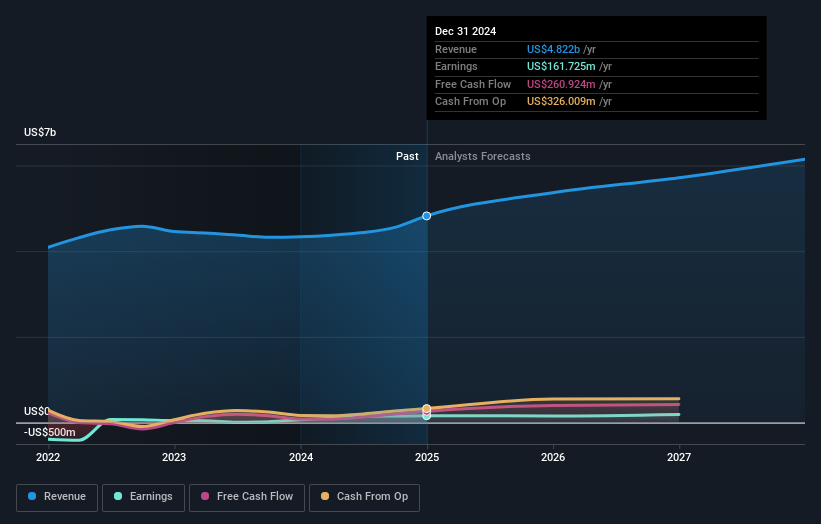Click the Analysts Forecasts label
This screenshot has width=821, height=524.
[482, 157]
